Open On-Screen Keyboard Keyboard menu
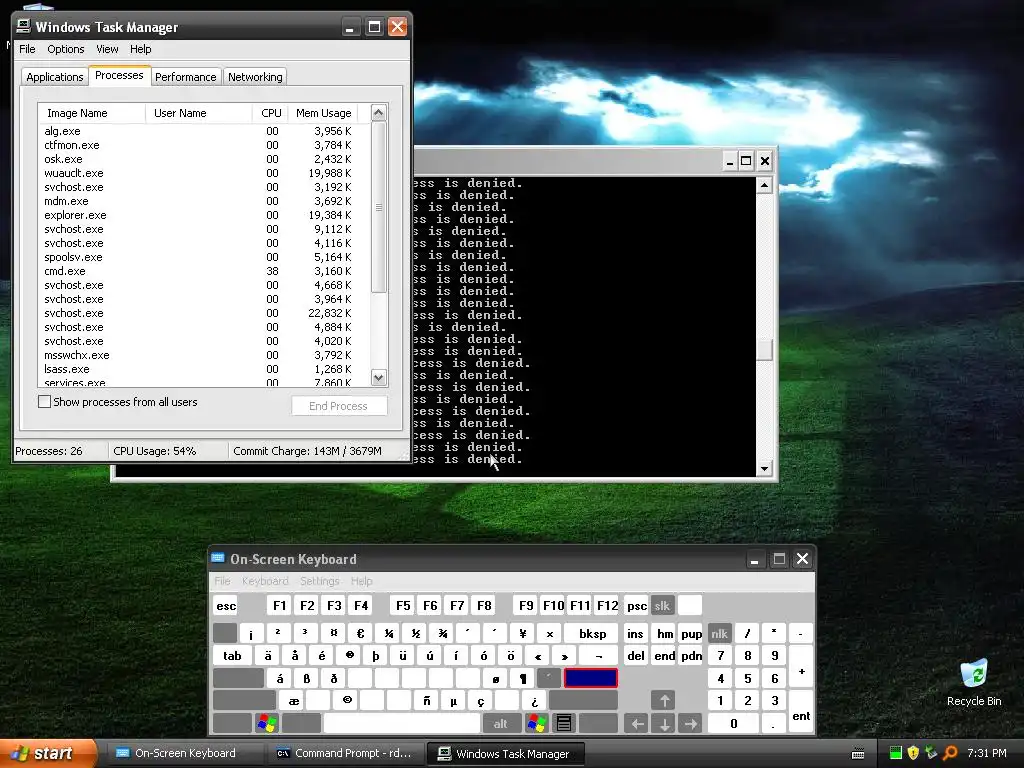Image resolution: width=1024 pixels, height=768 pixels. click(x=265, y=581)
